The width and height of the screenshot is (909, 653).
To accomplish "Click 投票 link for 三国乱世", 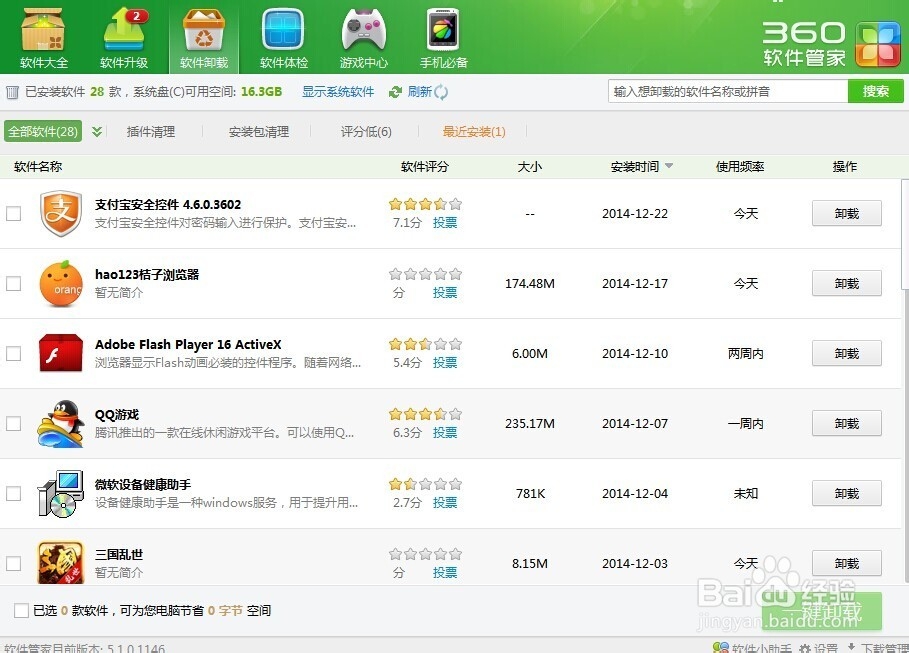I will (445, 572).
